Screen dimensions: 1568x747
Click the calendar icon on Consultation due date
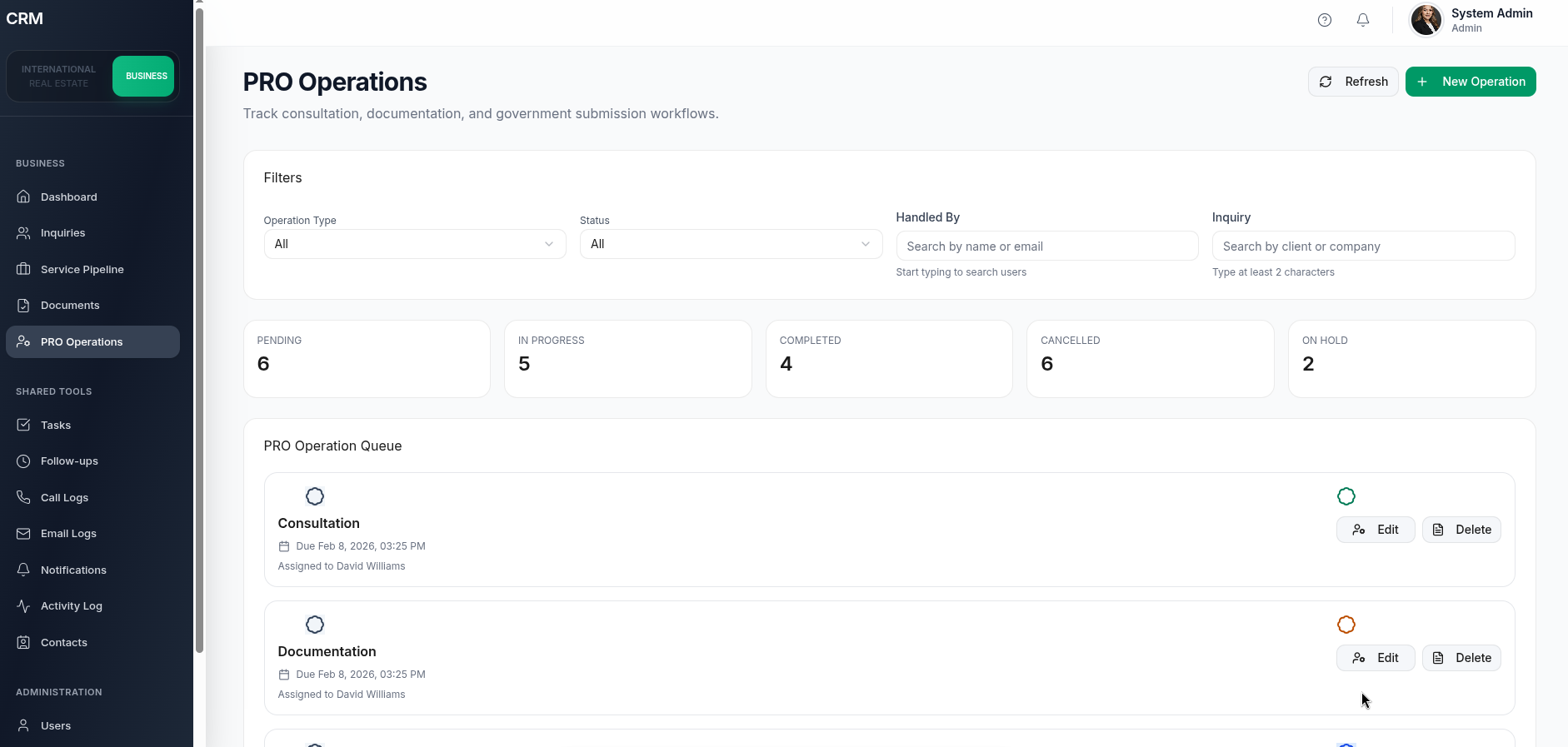click(x=284, y=546)
